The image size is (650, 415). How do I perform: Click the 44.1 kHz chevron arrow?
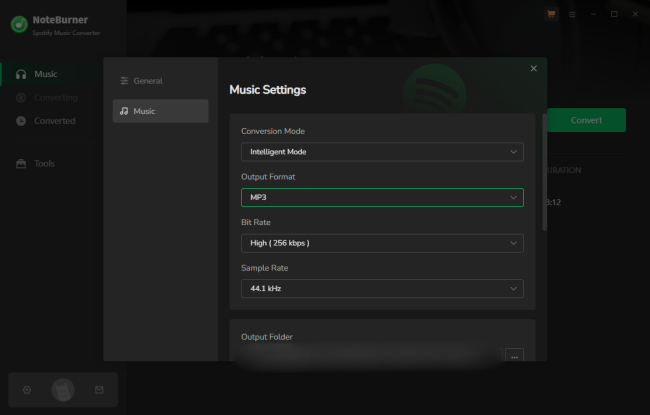tap(513, 289)
